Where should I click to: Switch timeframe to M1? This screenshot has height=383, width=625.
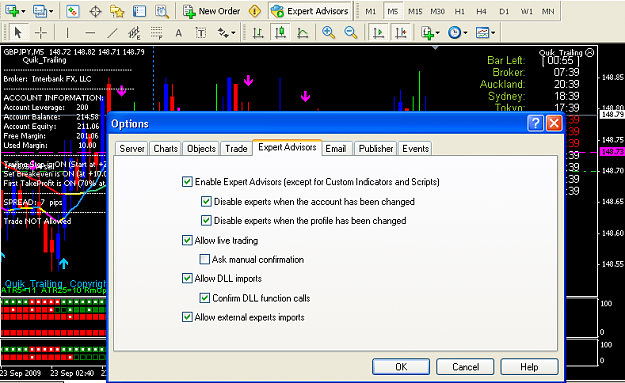(371, 12)
